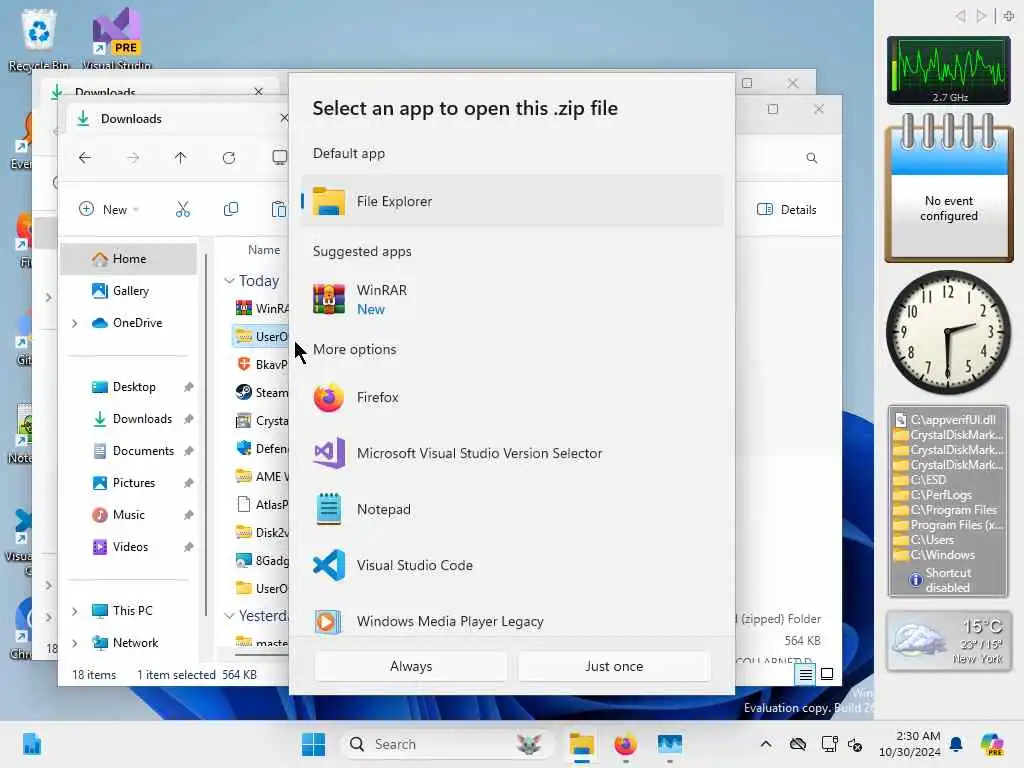Open taskbar clock showing 2:30 AM
Viewport: 1024px width, 768px height.
click(910, 744)
